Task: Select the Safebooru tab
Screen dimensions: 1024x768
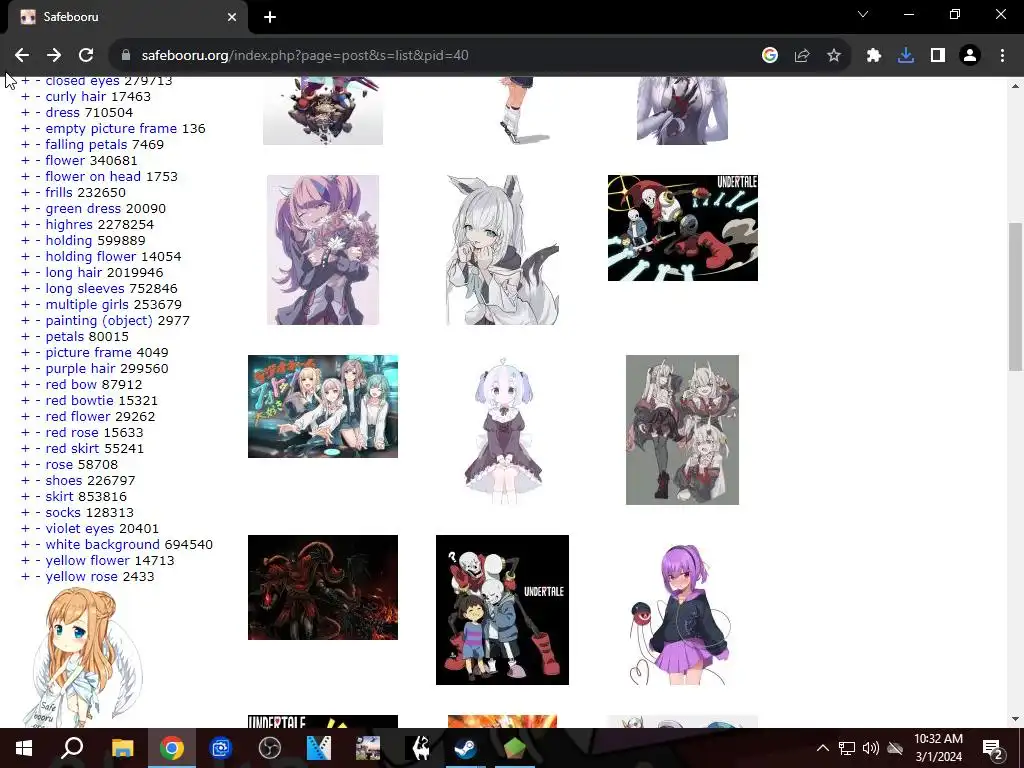Action: pyautogui.click(x=127, y=17)
